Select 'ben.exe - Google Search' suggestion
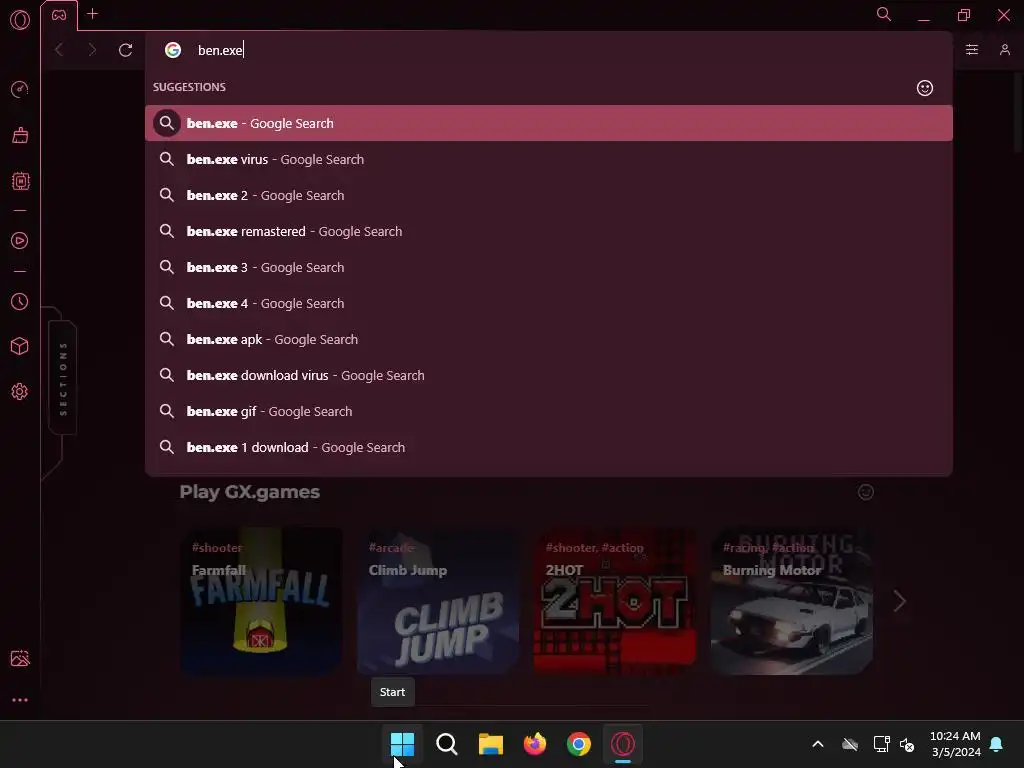Image resolution: width=1024 pixels, height=768 pixels. [x=549, y=123]
